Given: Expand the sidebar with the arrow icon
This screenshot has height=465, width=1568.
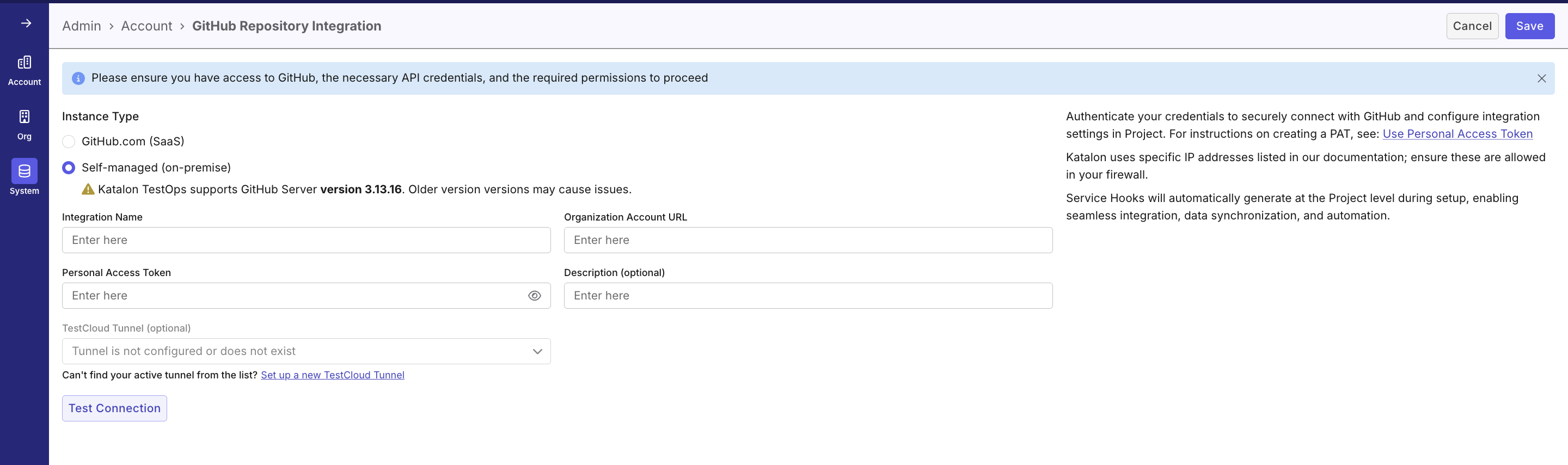Looking at the screenshot, I should pos(26,23).
